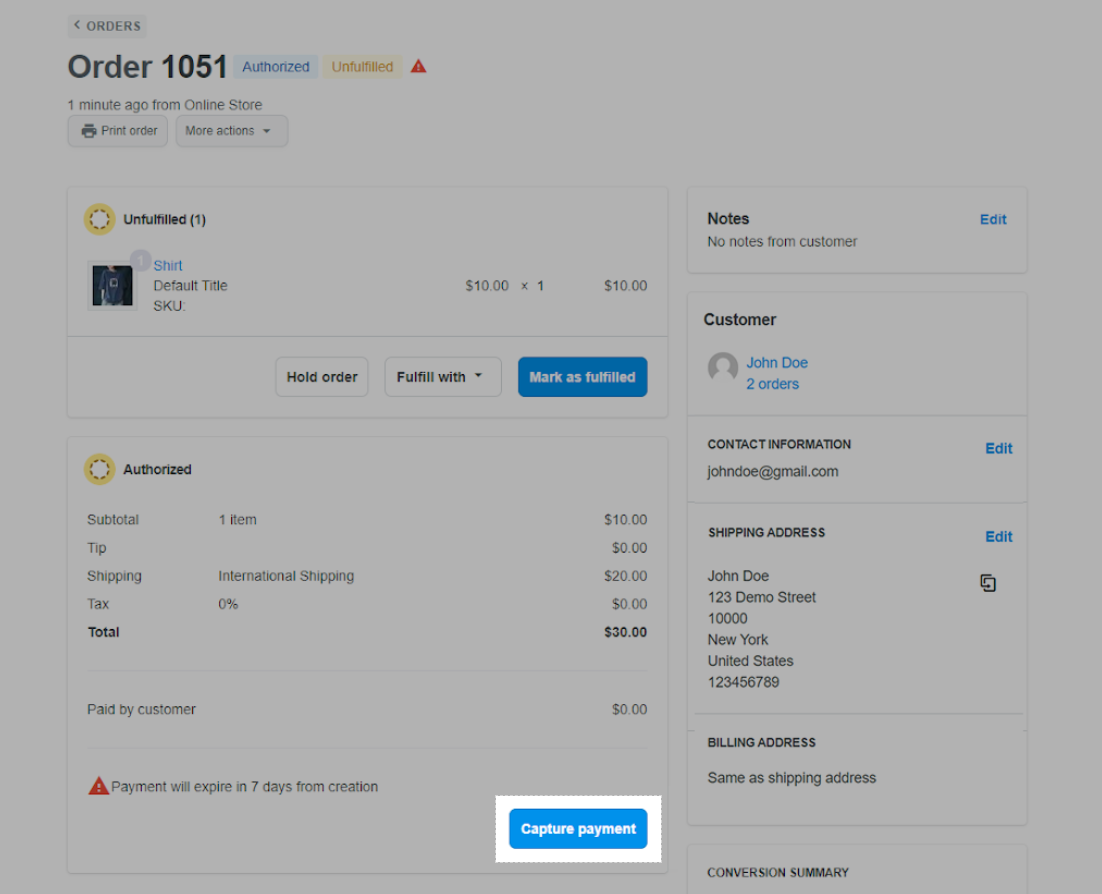Edit the shipping address
The image size is (1102, 894).
point(998,536)
